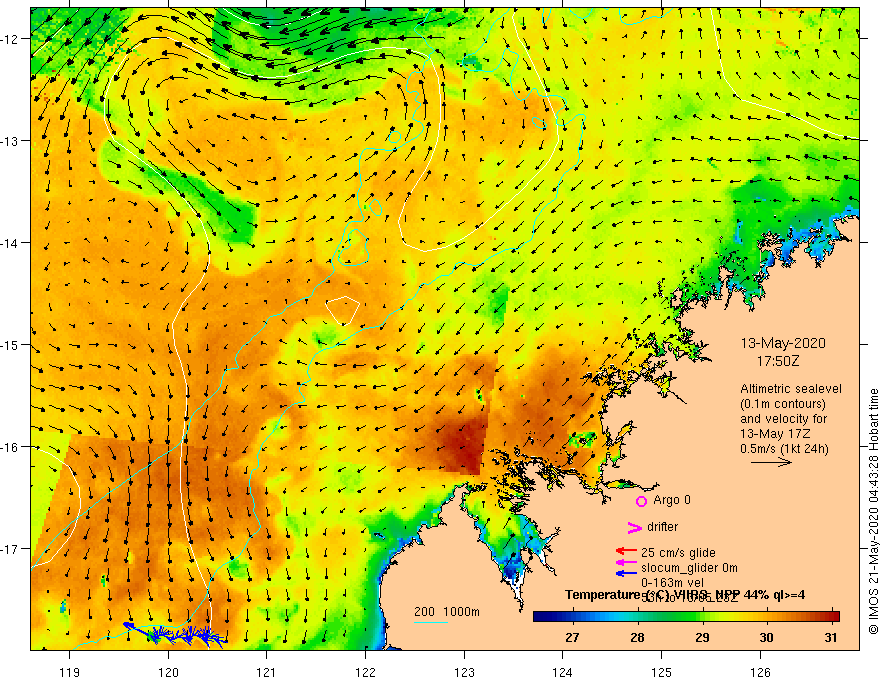The width and height of the screenshot is (880, 680).
Task: Click colorbar tick label 29
Action: (702, 637)
